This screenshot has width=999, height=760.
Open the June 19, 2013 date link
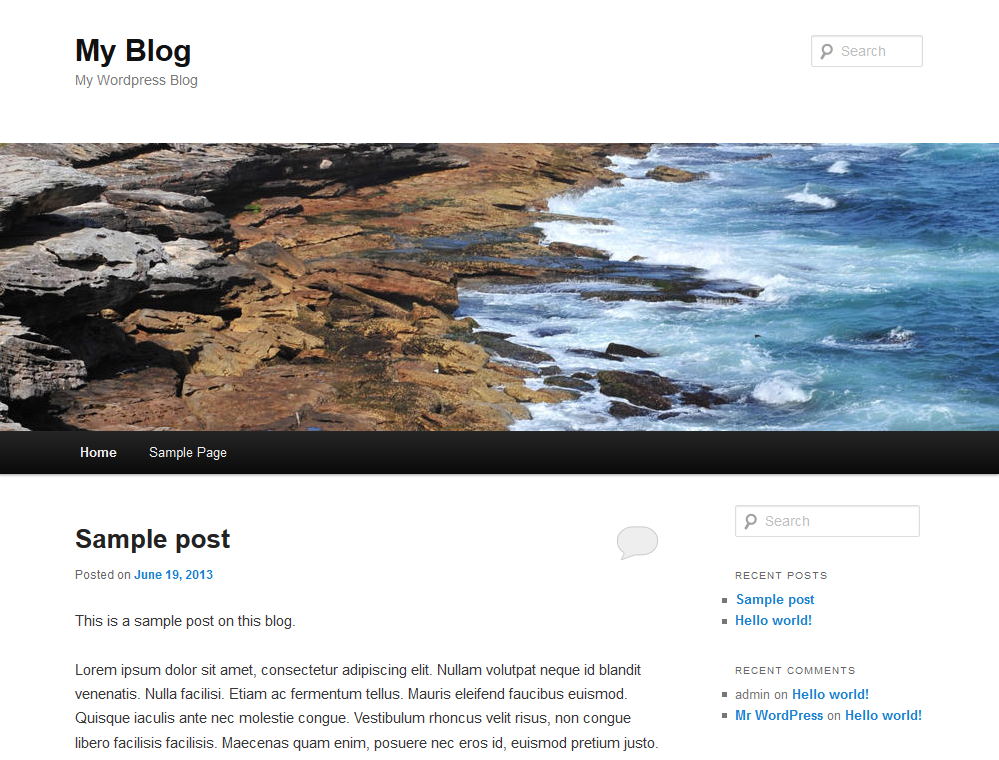[173, 575]
